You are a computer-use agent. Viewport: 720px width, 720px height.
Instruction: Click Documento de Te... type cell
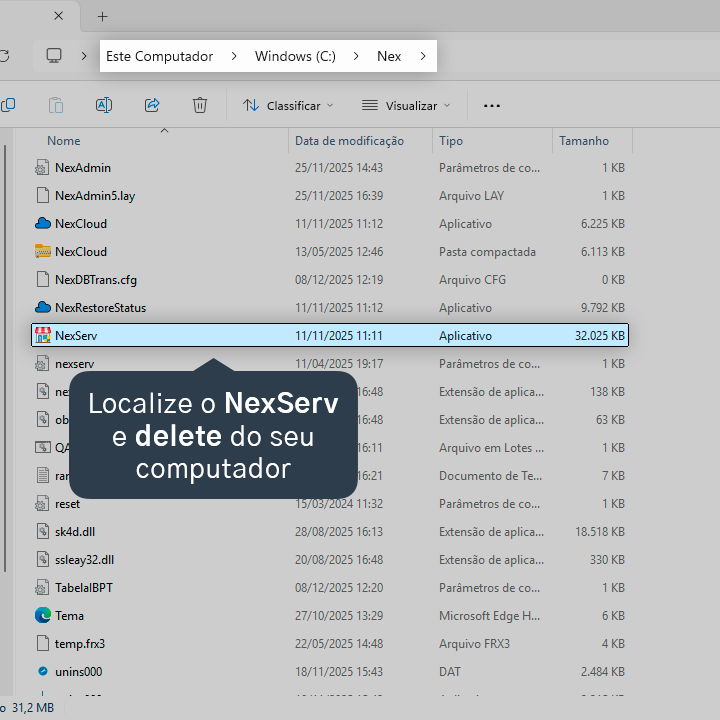click(x=490, y=476)
